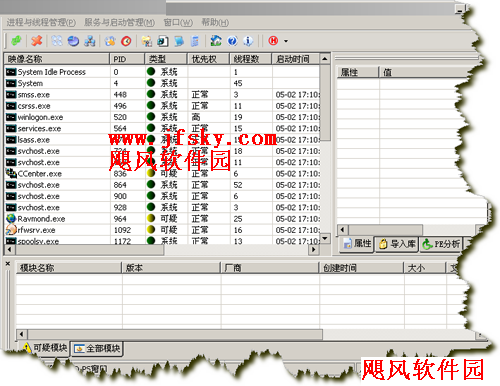Viewport: 500px width, 386px height.
Task: Select the csrss.exe process row
Action: pyautogui.click(x=162, y=106)
